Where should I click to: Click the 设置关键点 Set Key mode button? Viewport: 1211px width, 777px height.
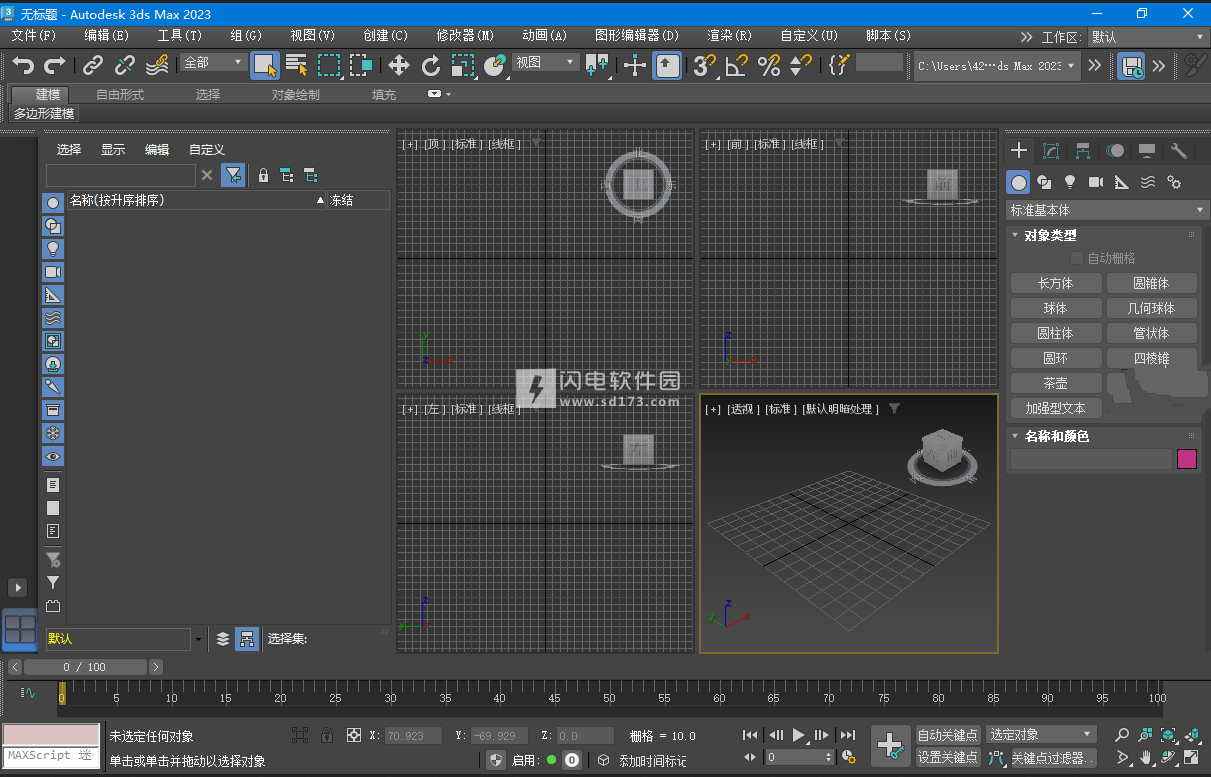coord(948,757)
